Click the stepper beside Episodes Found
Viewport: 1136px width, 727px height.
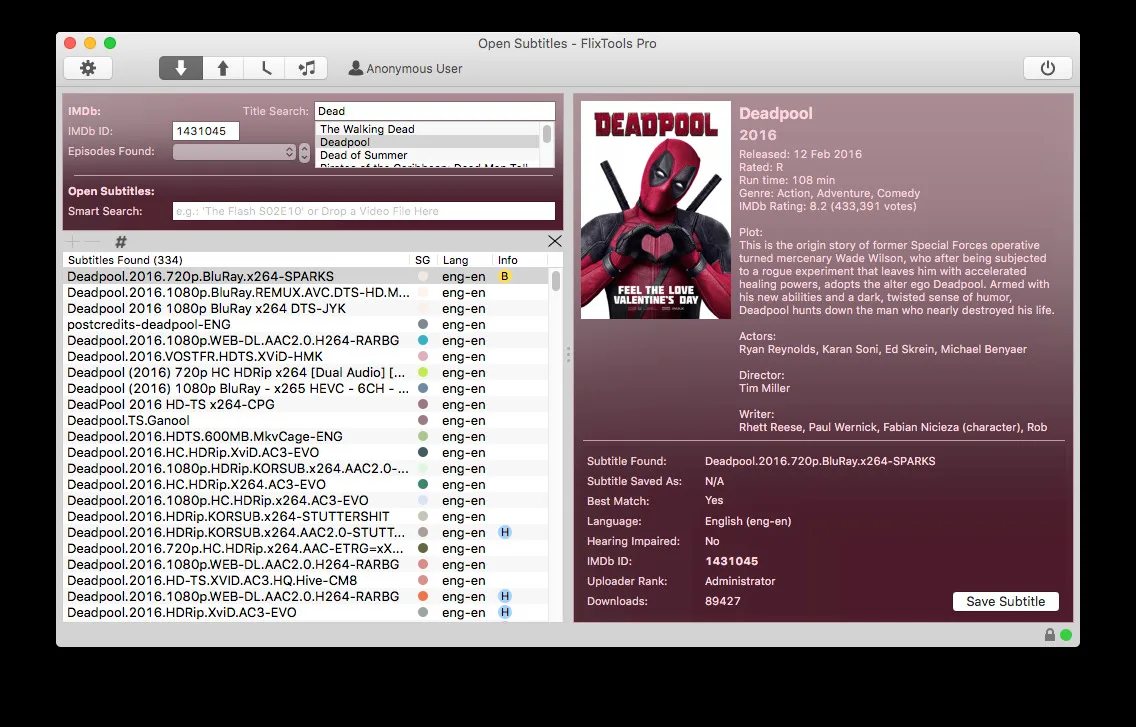[305, 152]
